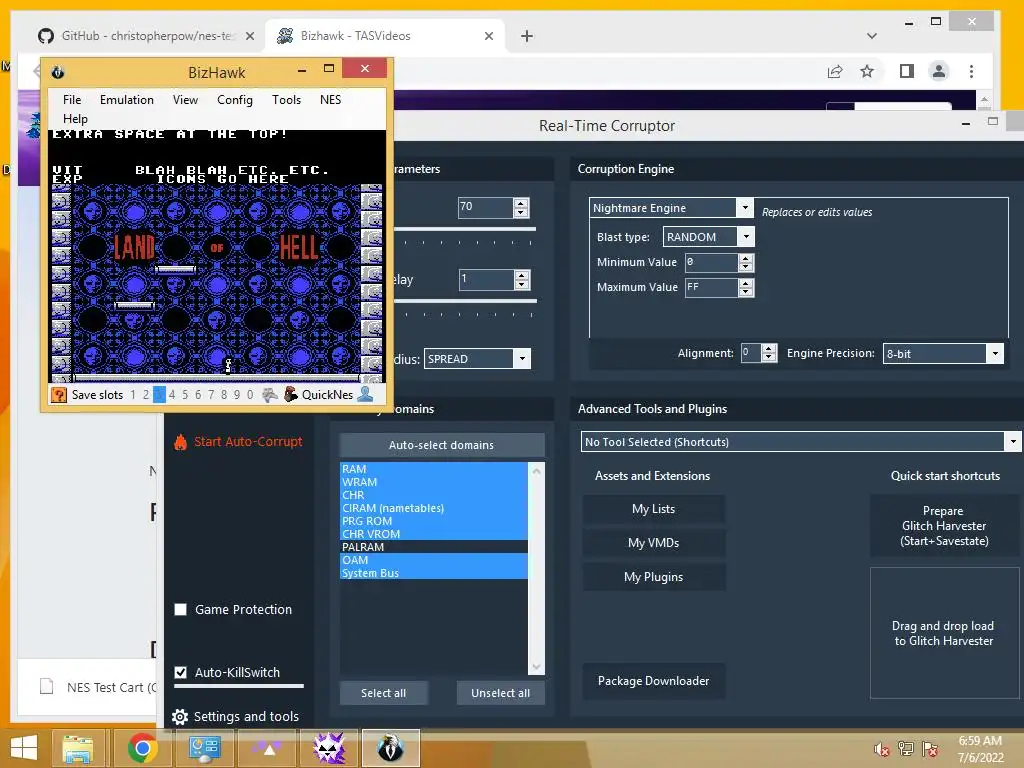Open Chrome three-dot menu

click(x=971, y=71)
